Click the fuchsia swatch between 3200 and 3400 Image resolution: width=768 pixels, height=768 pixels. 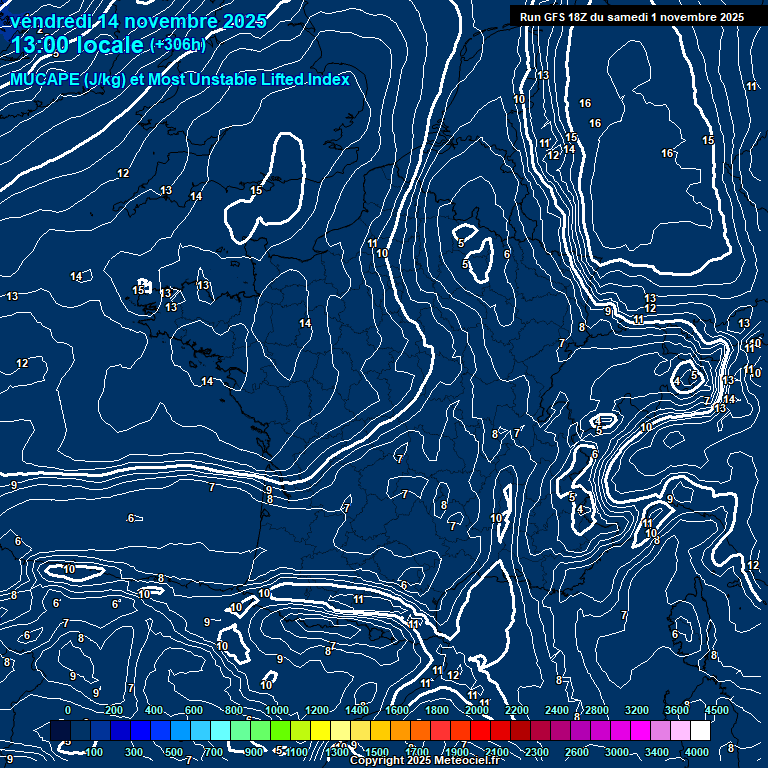click(x=640, y=730)
